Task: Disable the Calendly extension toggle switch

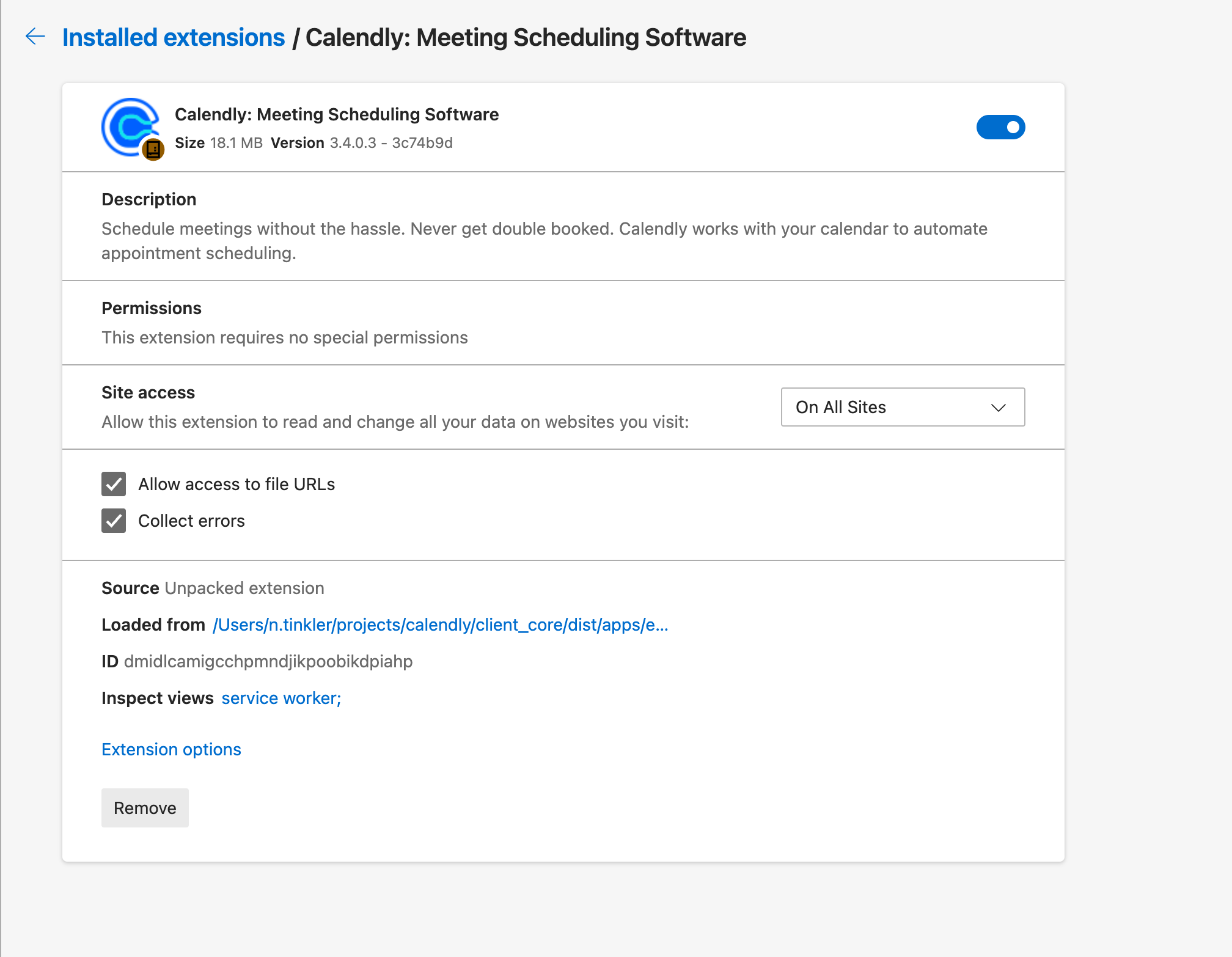Action: (x=1000, y=127)
